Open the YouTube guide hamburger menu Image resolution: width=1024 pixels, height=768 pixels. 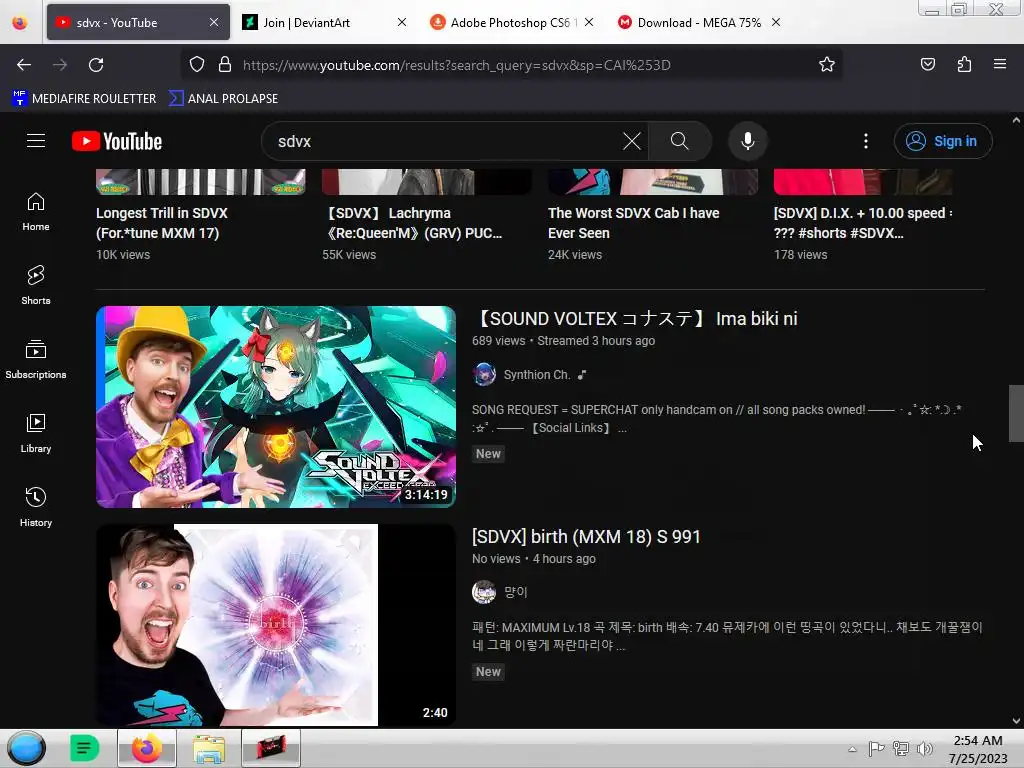click(x=36, y=141)
